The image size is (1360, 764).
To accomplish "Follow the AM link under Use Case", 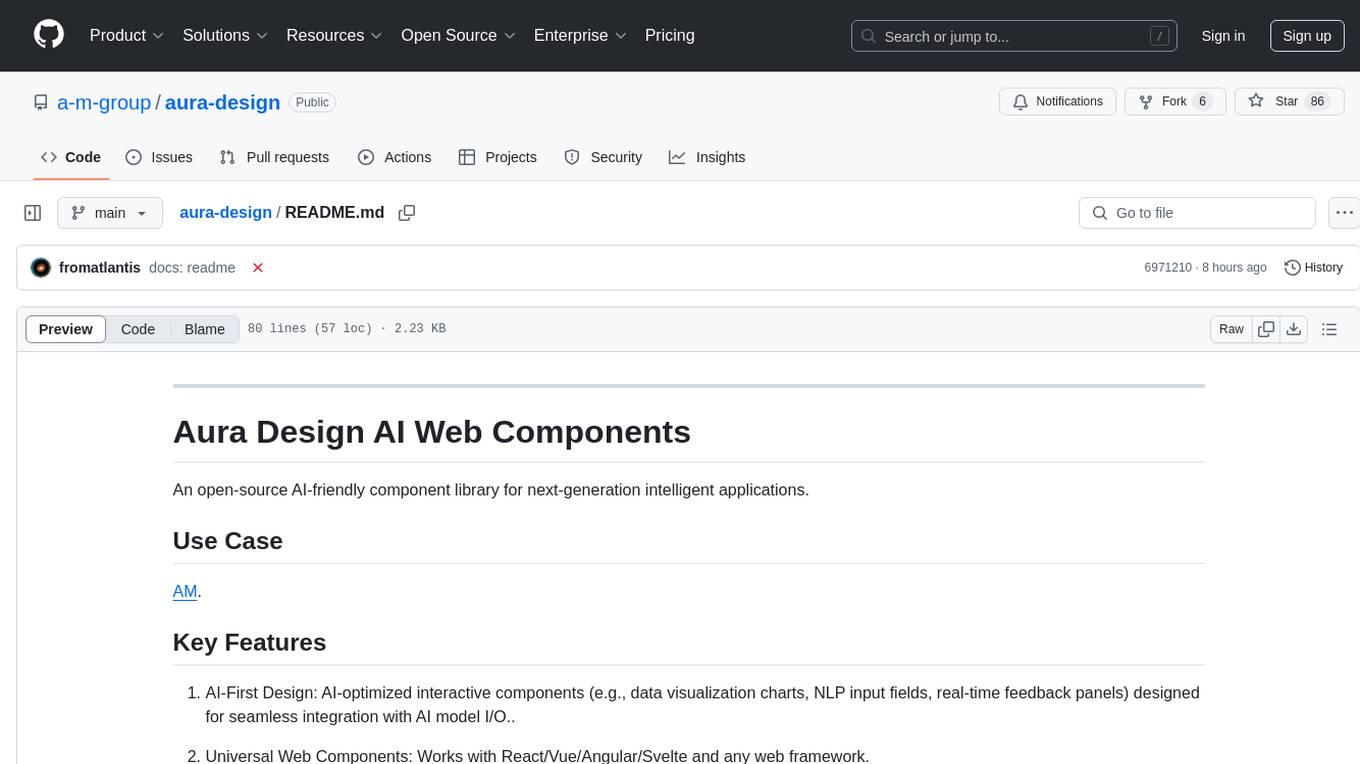I will [185, 591].
